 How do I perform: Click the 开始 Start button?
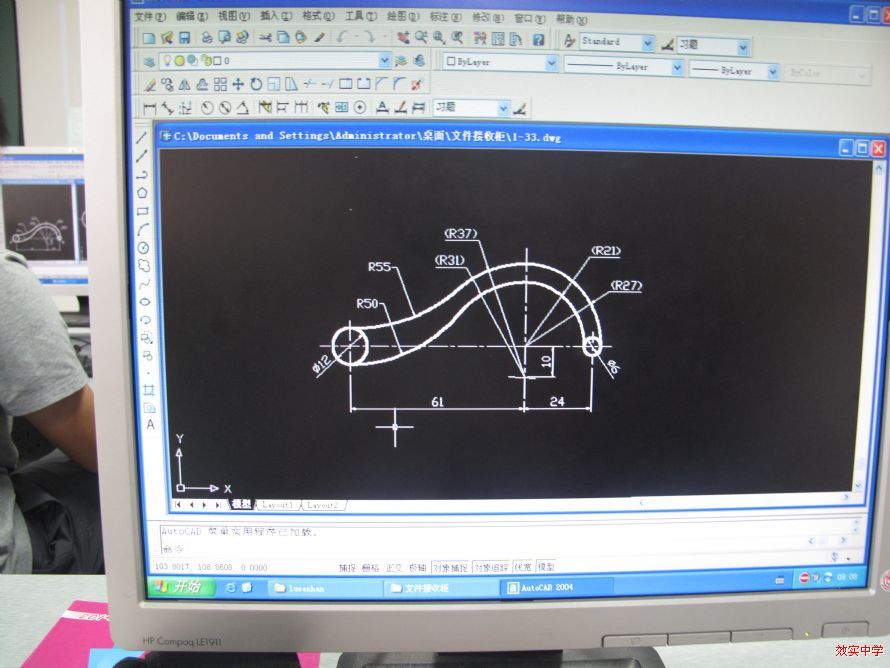pos(182,586)
